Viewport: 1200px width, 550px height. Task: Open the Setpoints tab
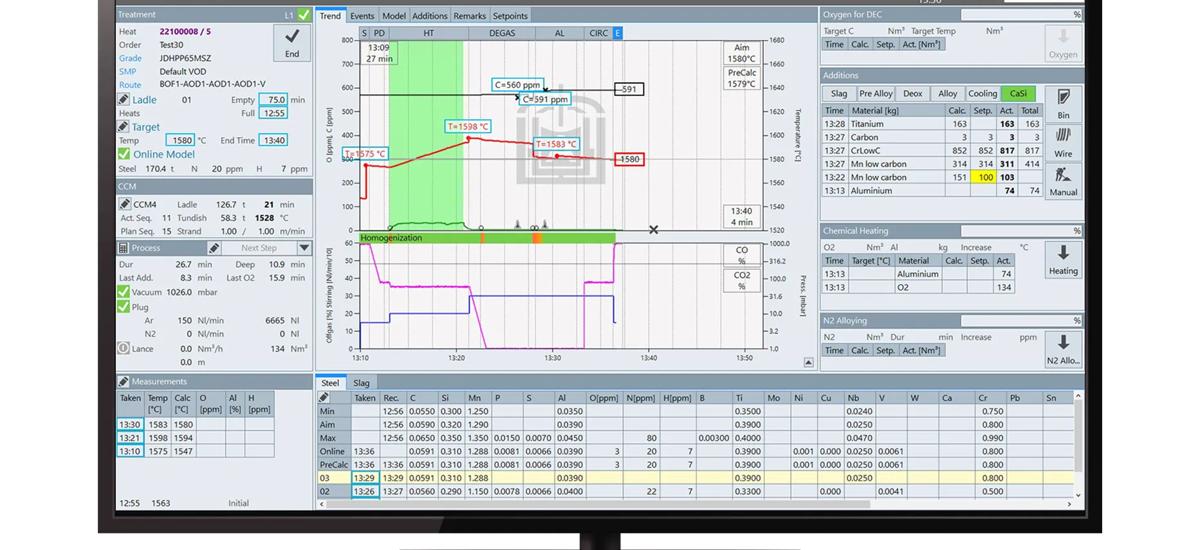point(510,16)
